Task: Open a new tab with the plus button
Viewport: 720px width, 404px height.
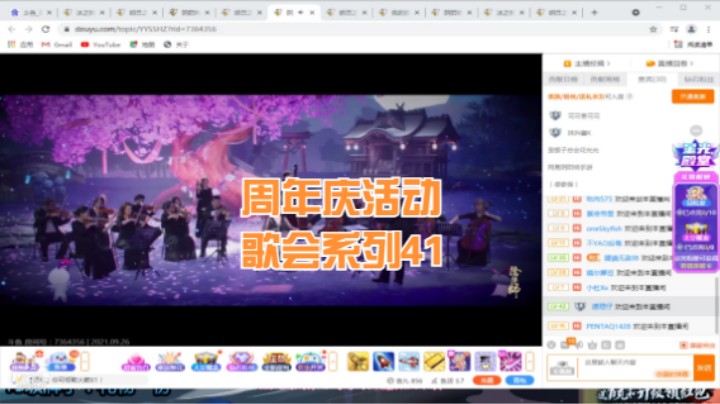Action: tap(594, 12)
